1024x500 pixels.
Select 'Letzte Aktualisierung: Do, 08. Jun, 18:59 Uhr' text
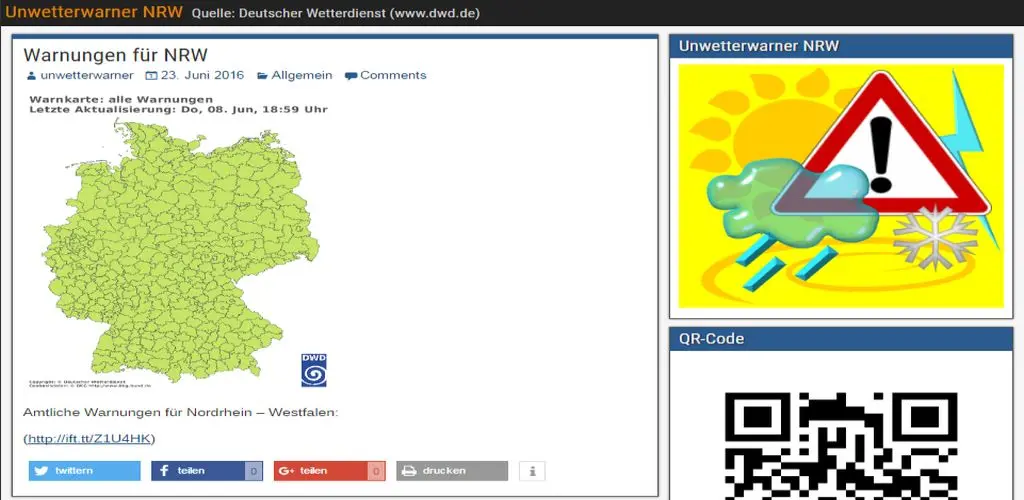[x=178, y=110]
